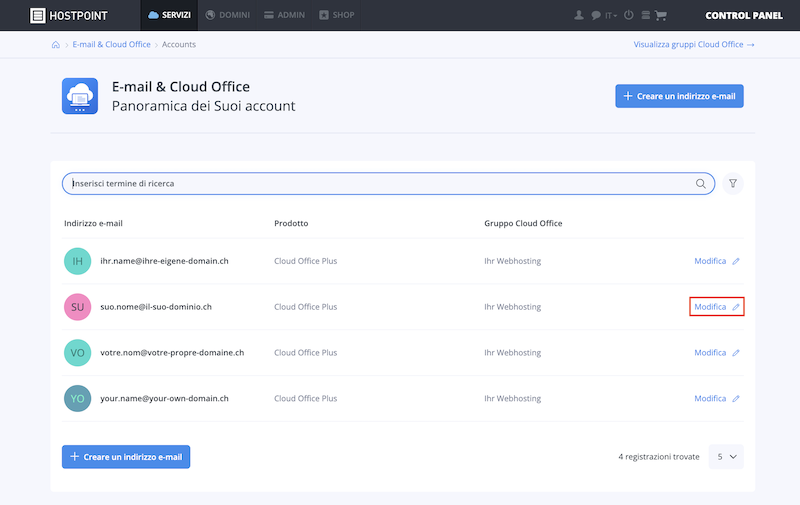Viewport: 800px width, 505px height.
Task: Switch to the DOMINI menu
Action: [228, 15]
